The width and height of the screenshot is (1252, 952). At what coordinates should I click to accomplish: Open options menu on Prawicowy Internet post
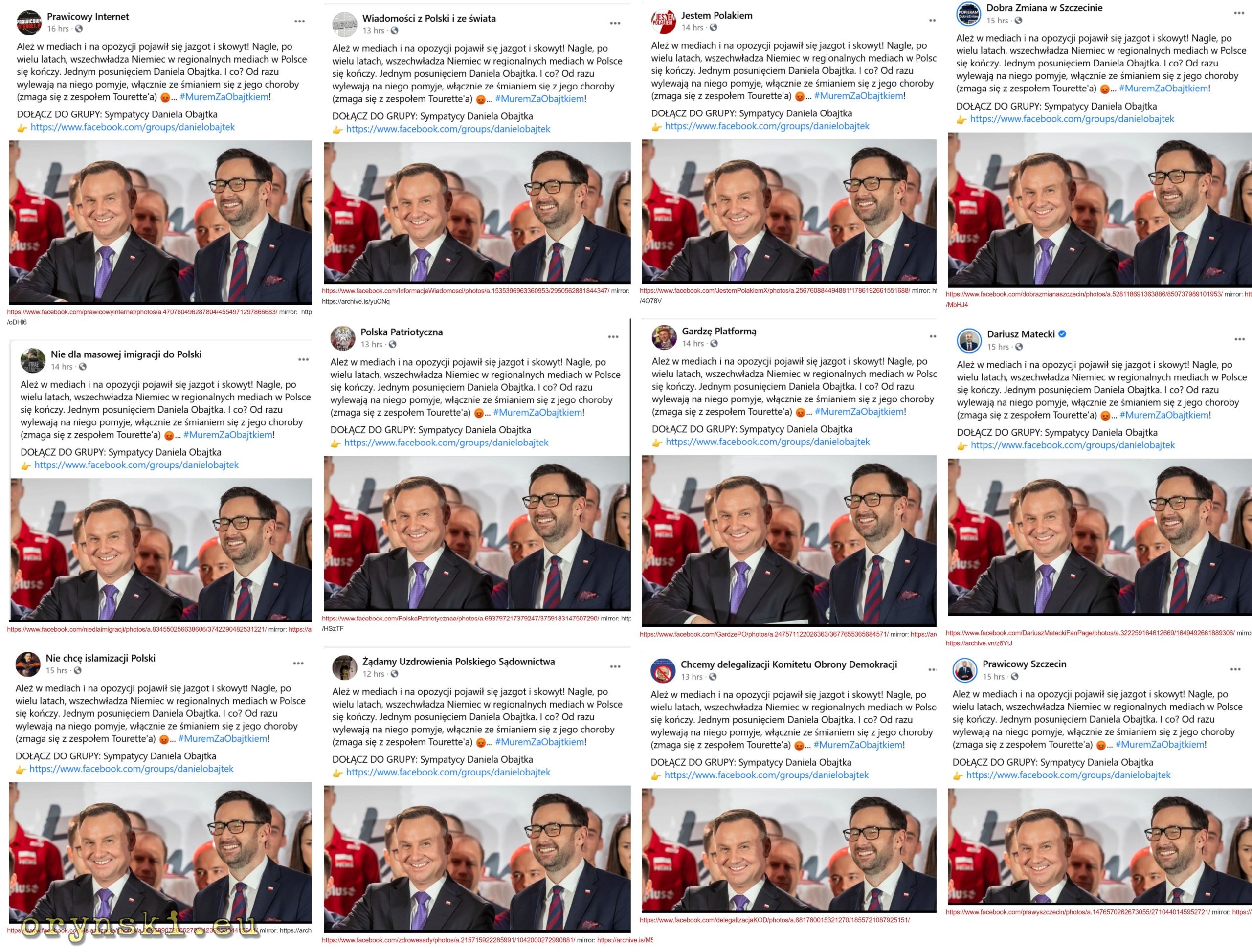coord(300,22)
